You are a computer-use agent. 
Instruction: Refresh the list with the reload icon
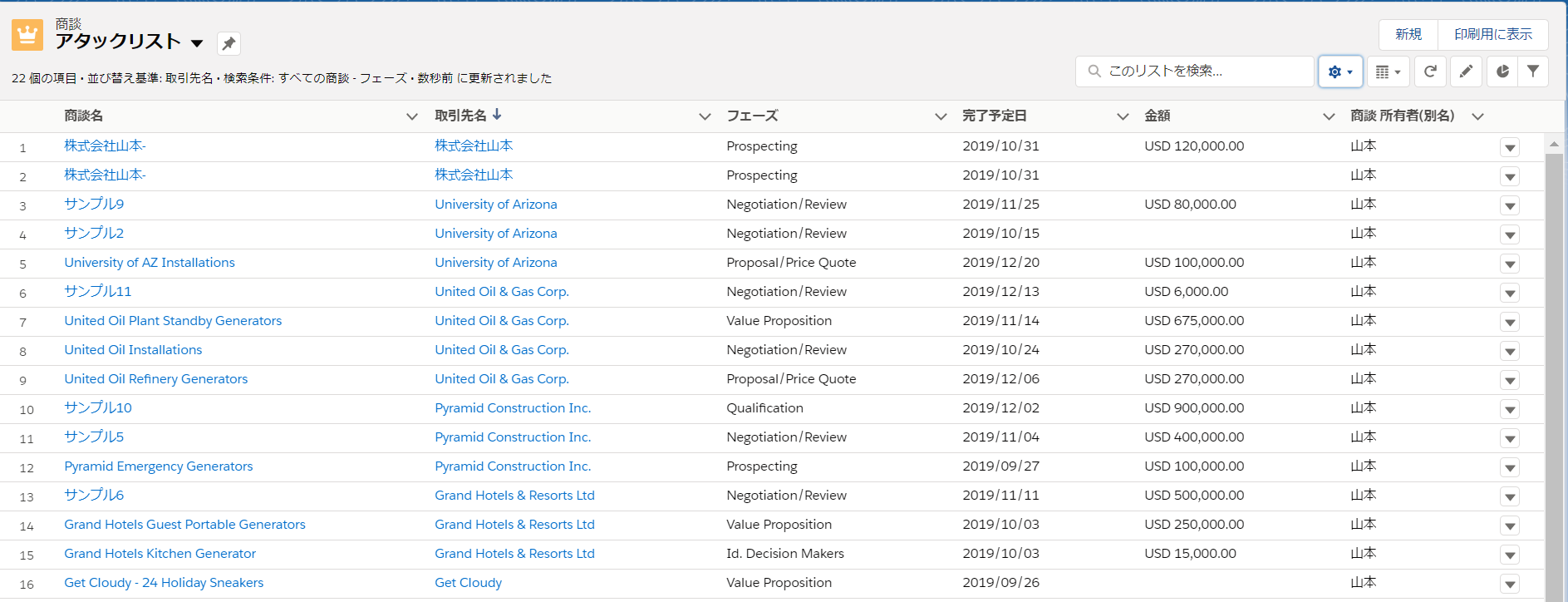coord(1430,72)
